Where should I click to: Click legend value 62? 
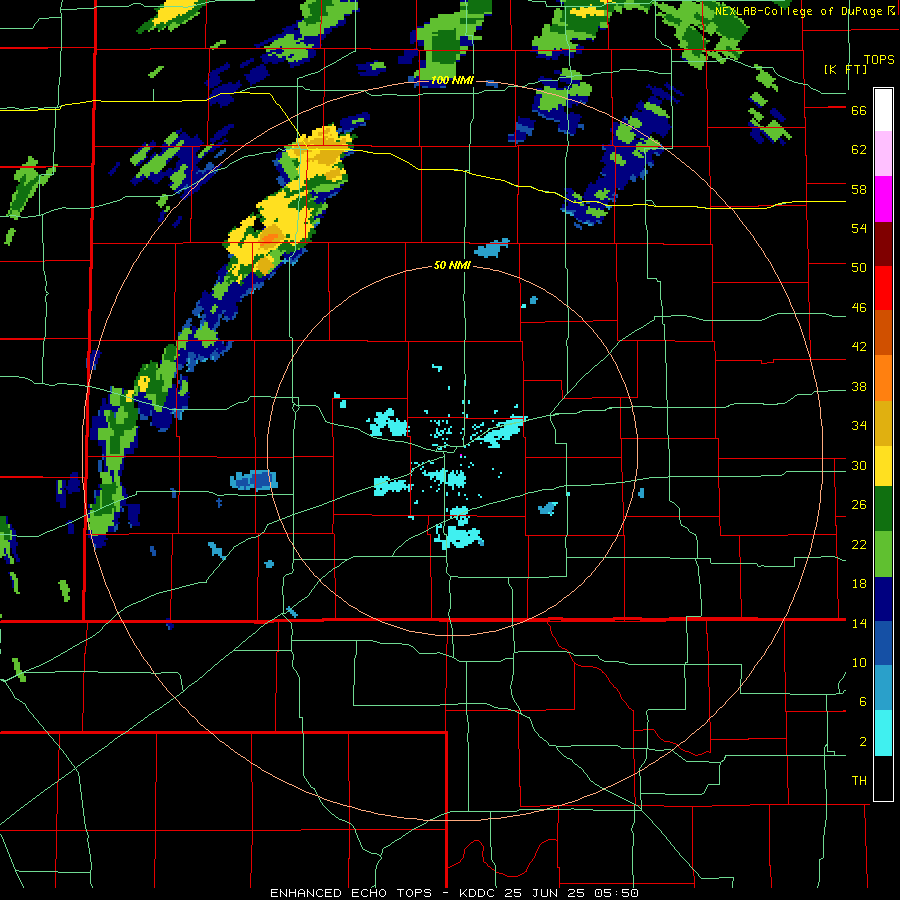(x=859, y=150)
